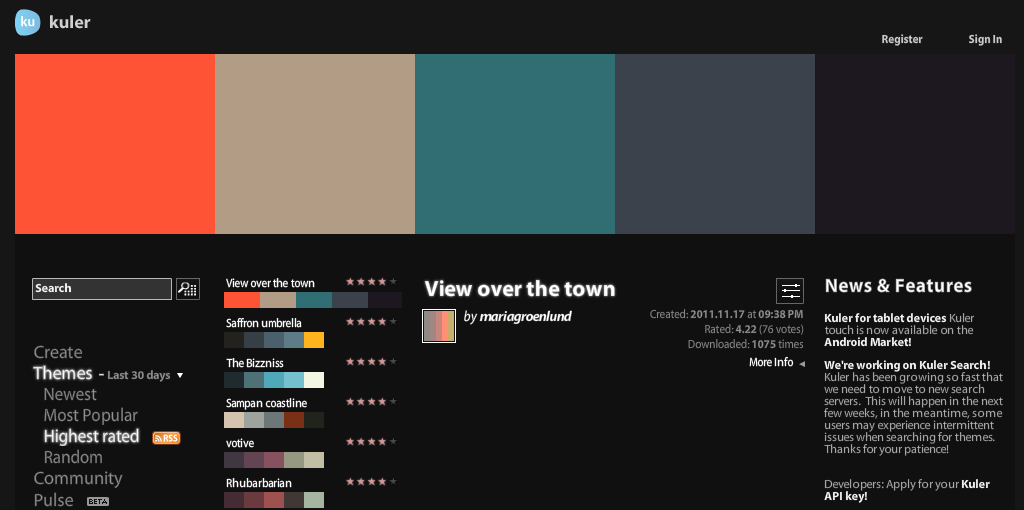Select the Saffron umbrella theme
The image size is (1024, 510).
point(264,323)
